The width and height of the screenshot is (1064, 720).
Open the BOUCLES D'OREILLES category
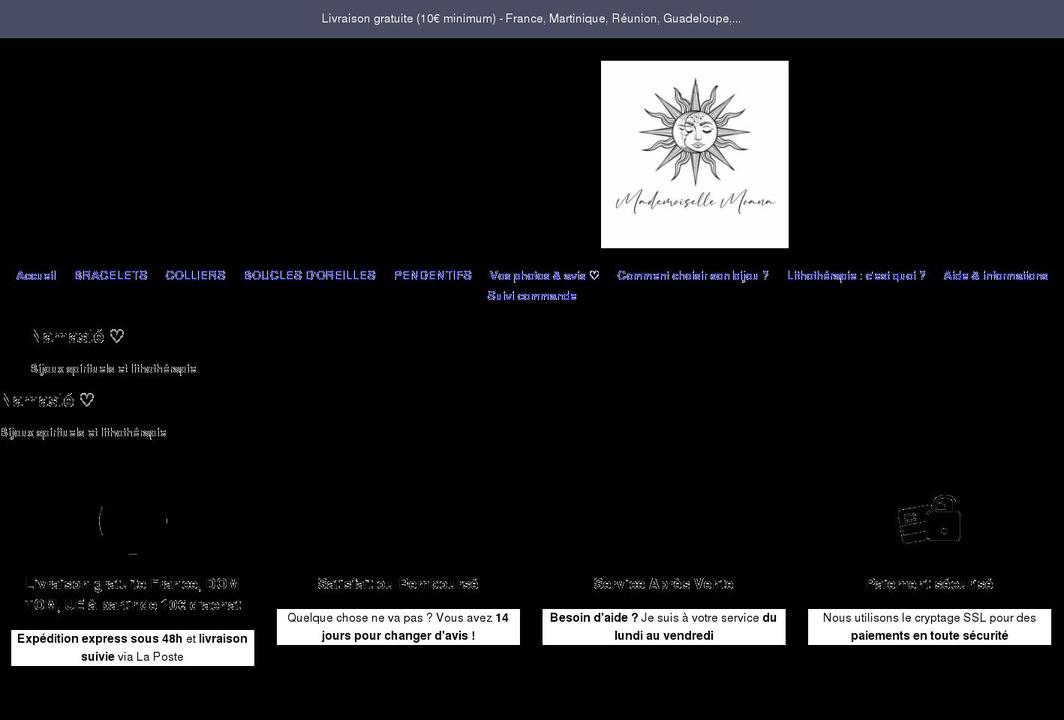[309, 276]
